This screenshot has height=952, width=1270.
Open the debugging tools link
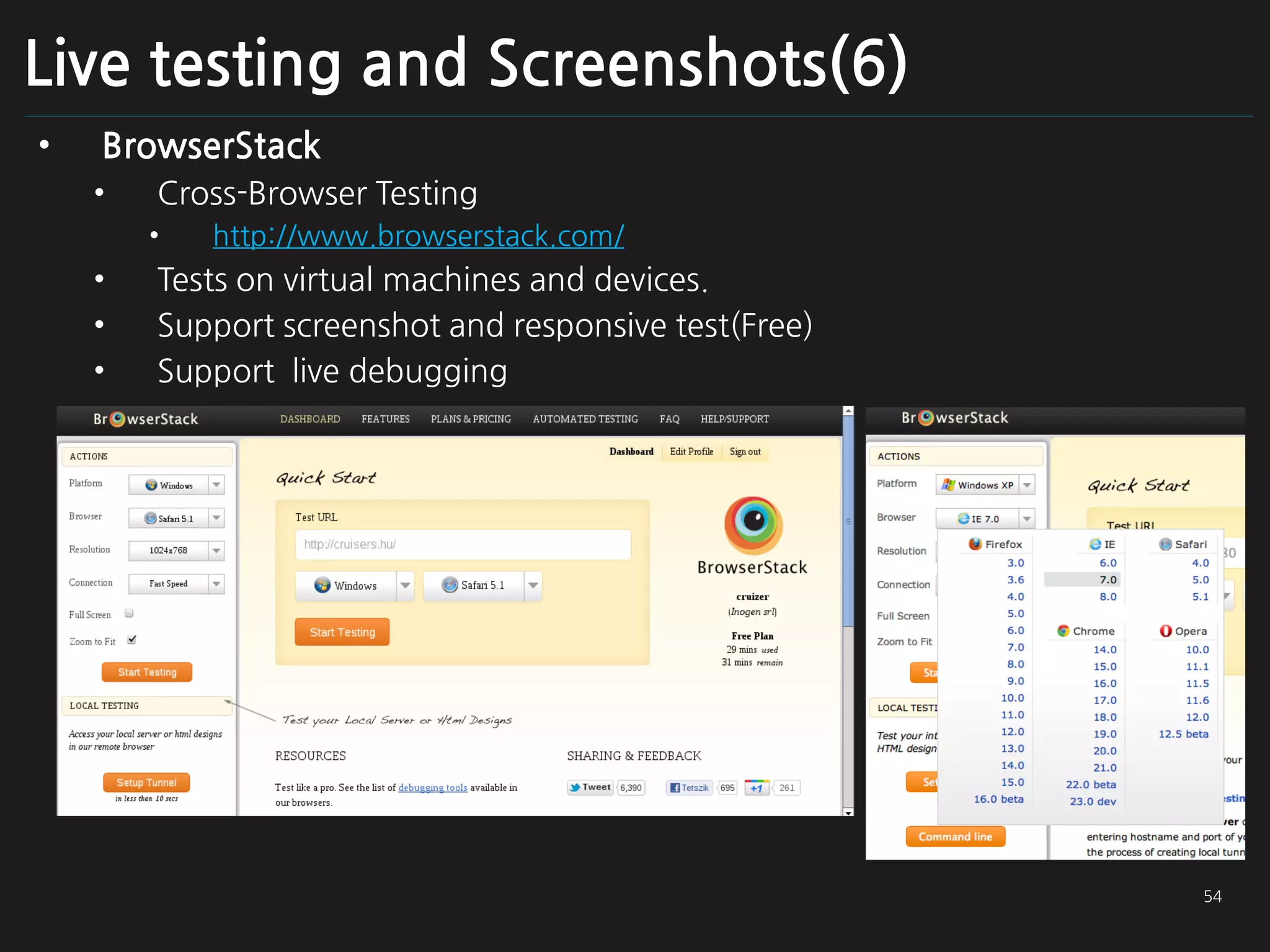(x=433, y=788)
